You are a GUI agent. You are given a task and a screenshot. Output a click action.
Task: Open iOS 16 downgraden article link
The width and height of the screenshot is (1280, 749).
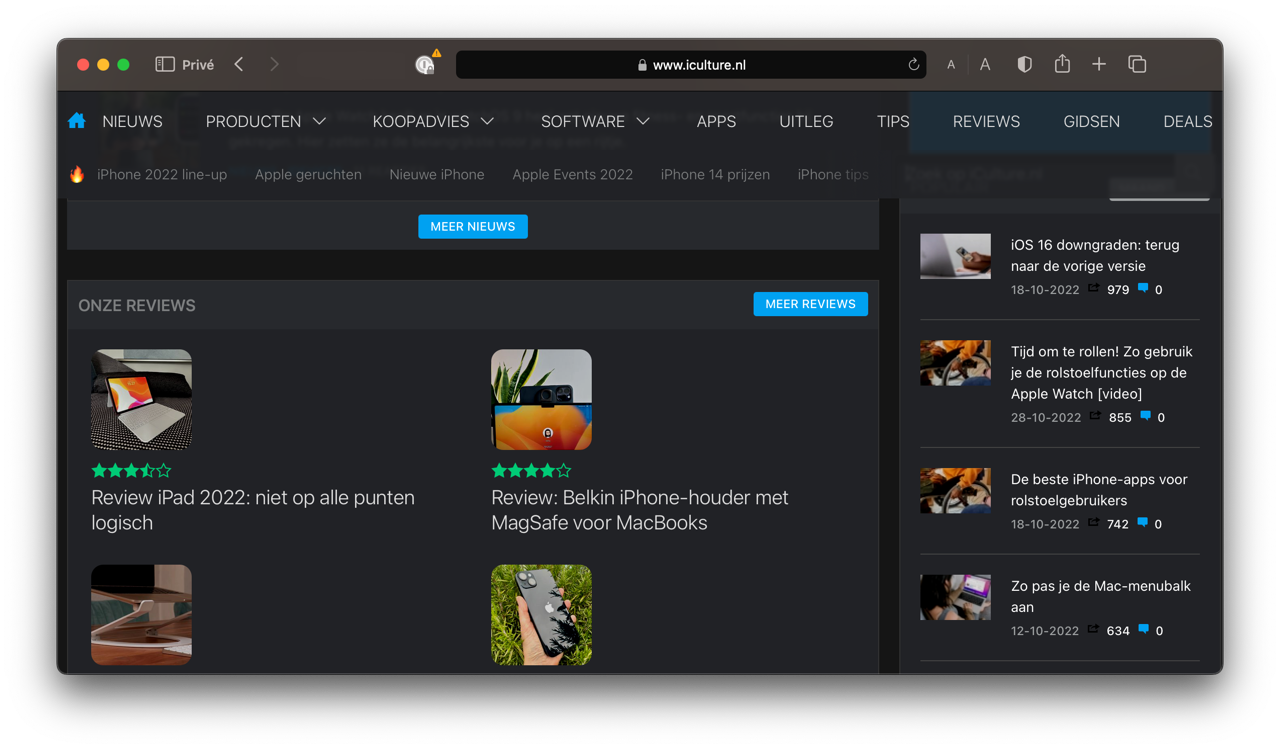pos(1095,255)
